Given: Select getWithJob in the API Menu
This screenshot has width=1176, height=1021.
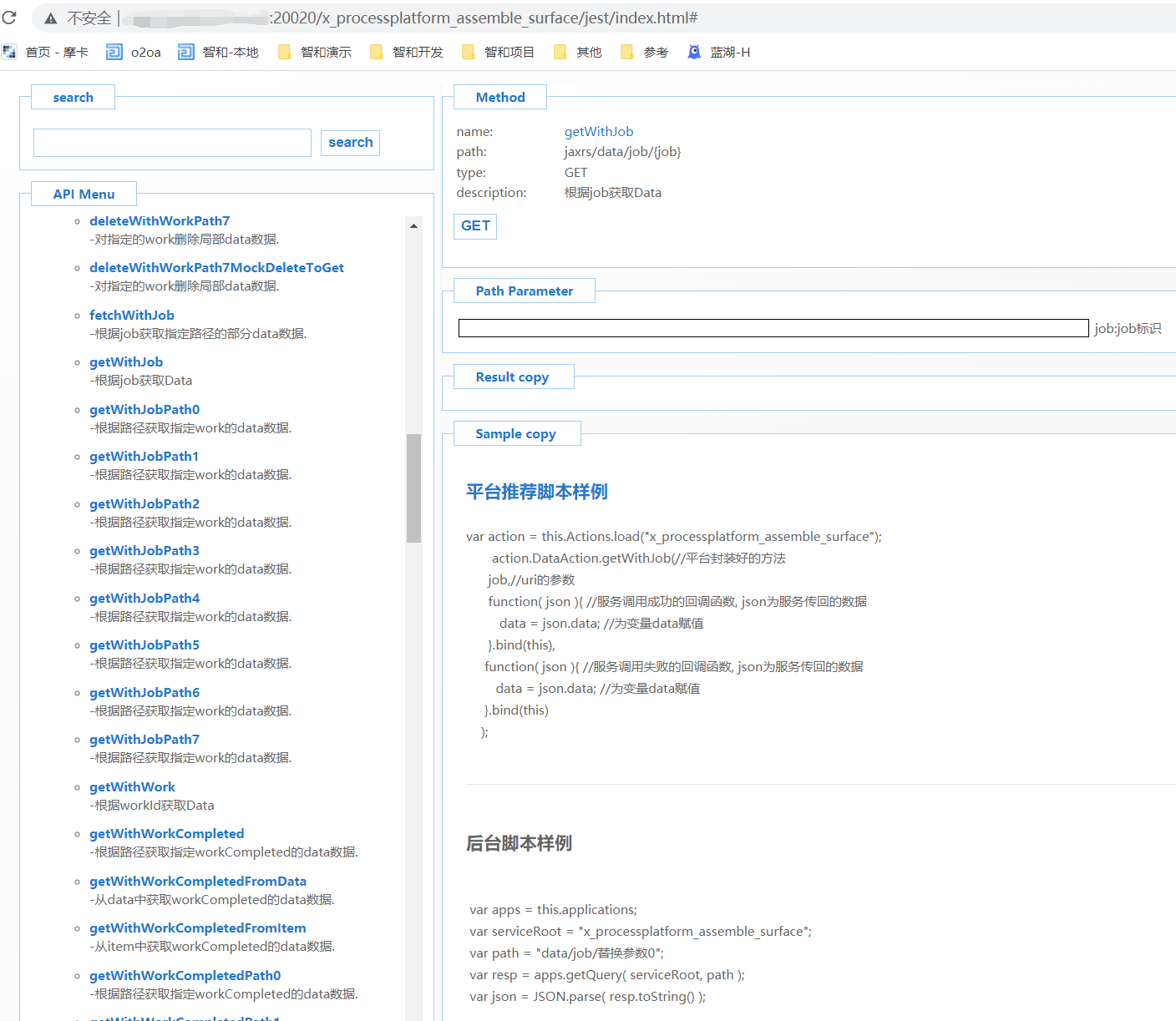Looking at the screenshot, I should [126, 362].
